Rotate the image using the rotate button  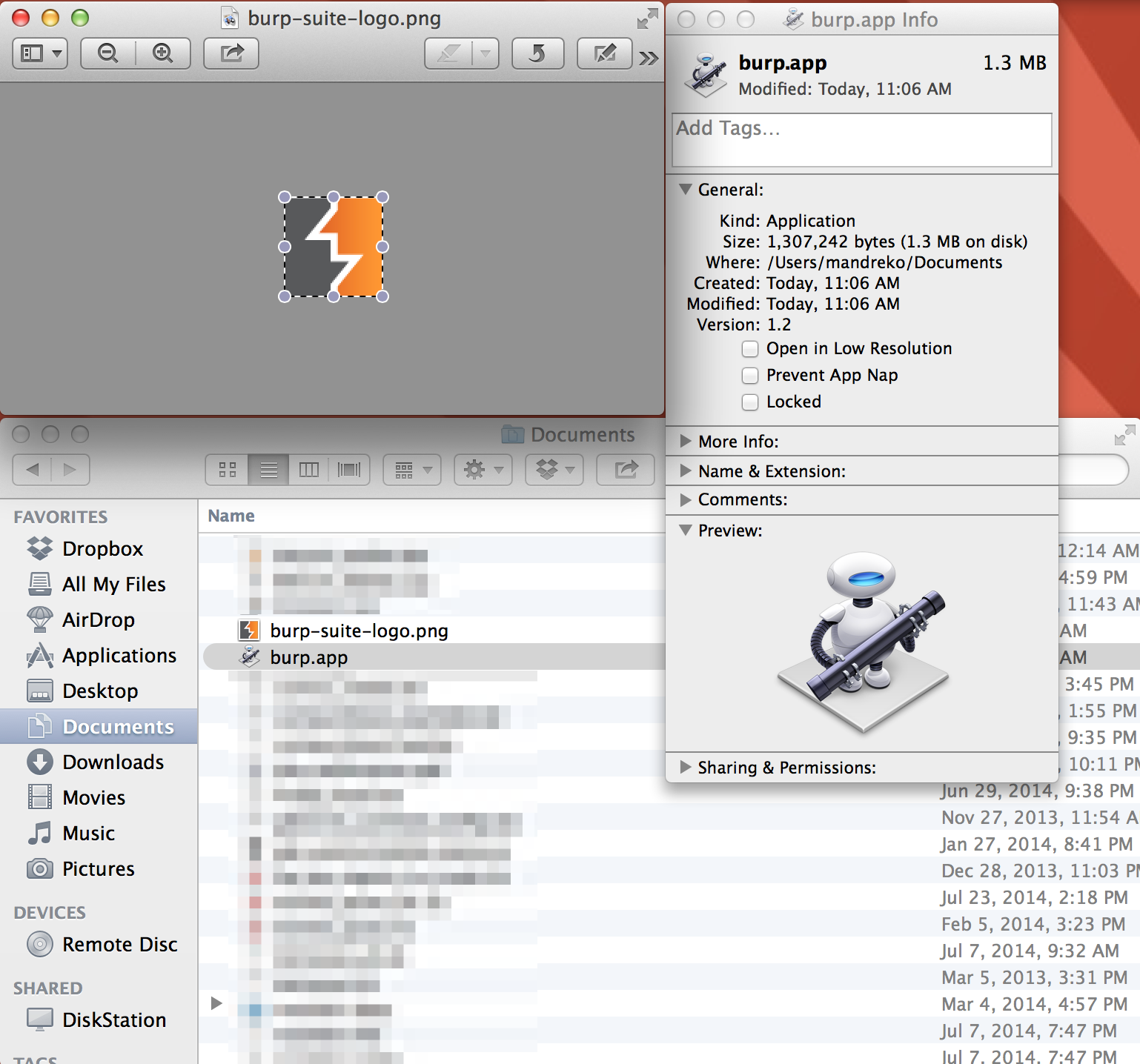pos(537,53)
